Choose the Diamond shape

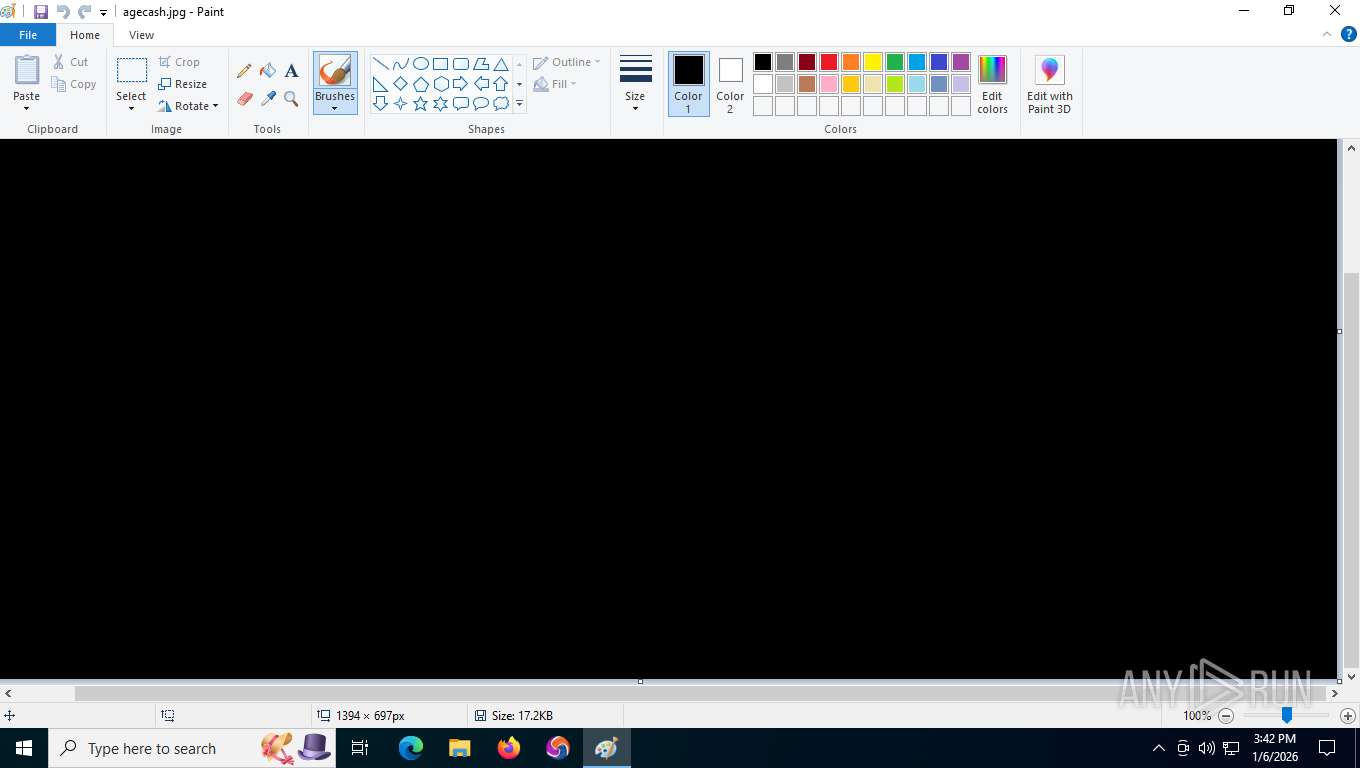(x=400, y=84)
